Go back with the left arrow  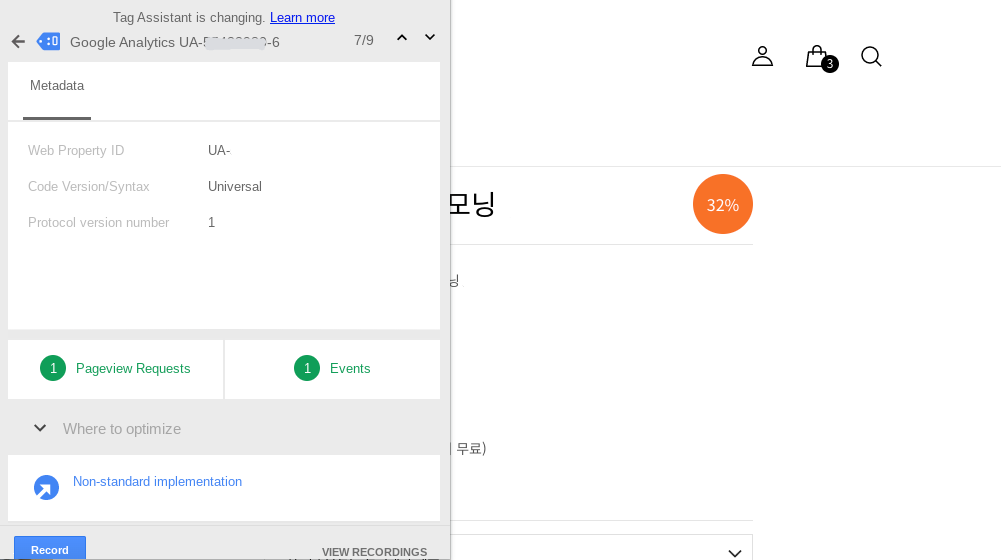tap(18, 42)
